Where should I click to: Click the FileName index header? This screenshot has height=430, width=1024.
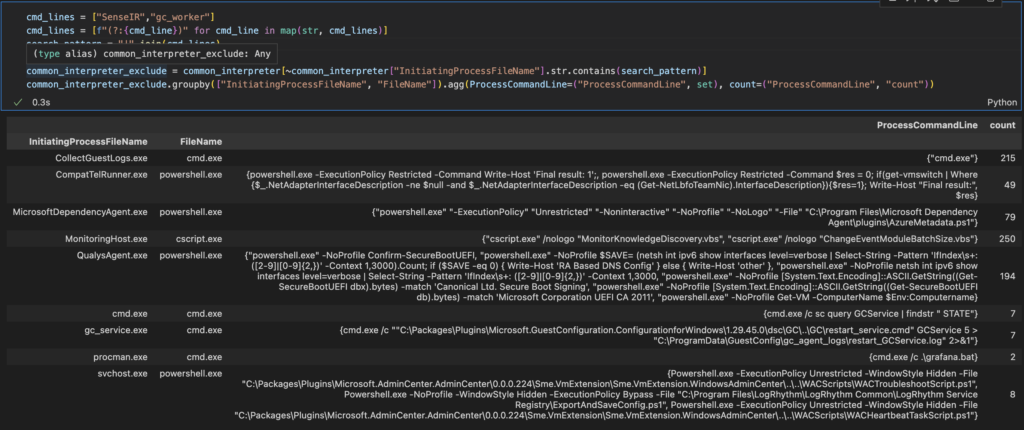[201, 141]
